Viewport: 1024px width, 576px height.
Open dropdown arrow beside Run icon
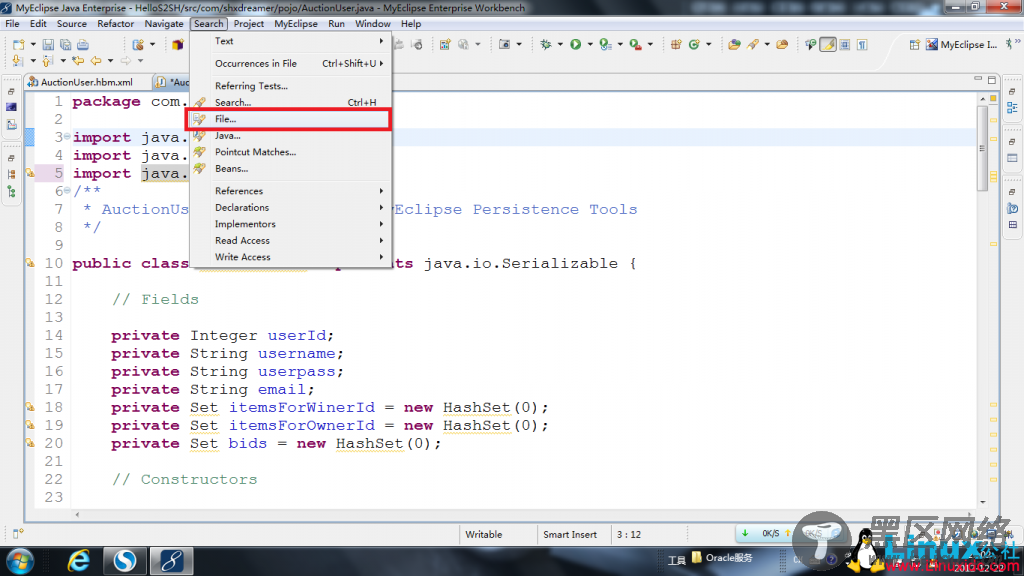click(590, 44)
